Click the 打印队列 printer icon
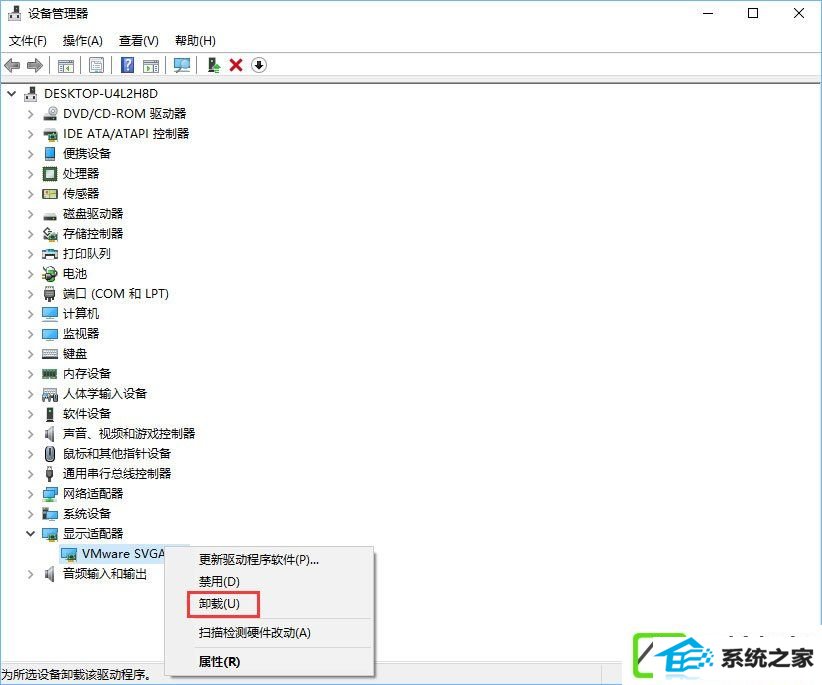The image size is (822, 685). (x=50, y=254)
